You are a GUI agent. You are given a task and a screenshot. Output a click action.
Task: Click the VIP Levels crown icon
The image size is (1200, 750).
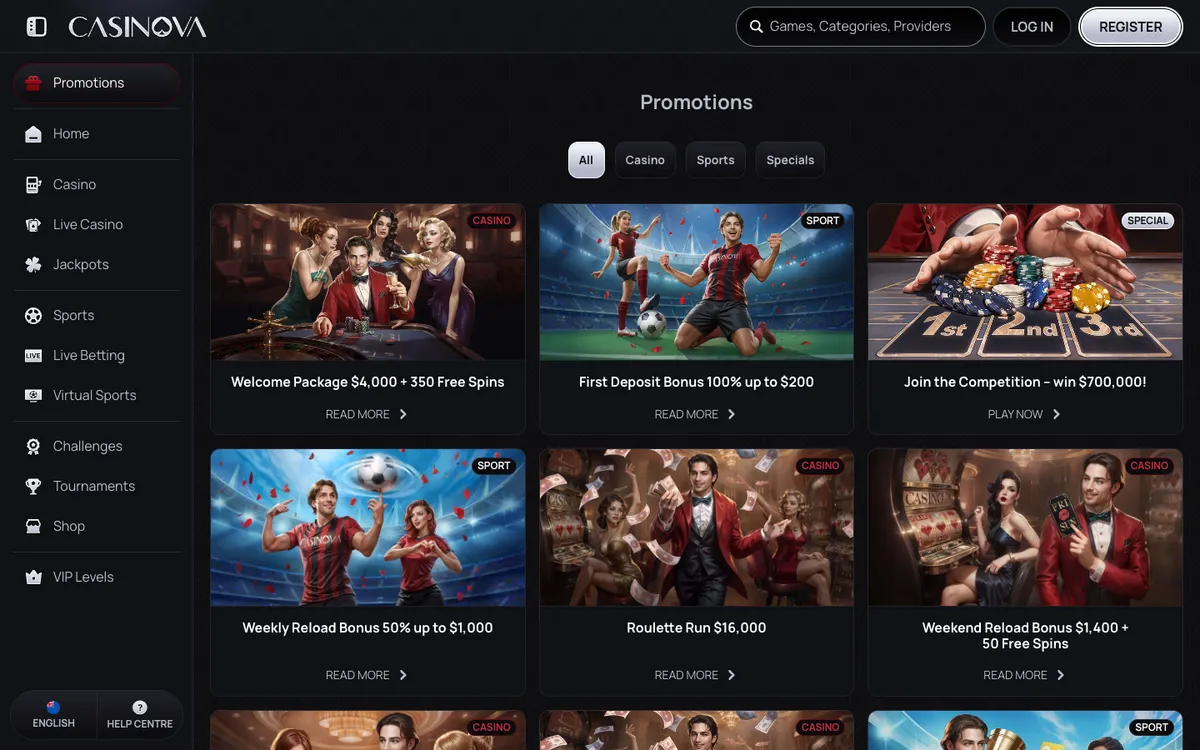tap(33, 578)
